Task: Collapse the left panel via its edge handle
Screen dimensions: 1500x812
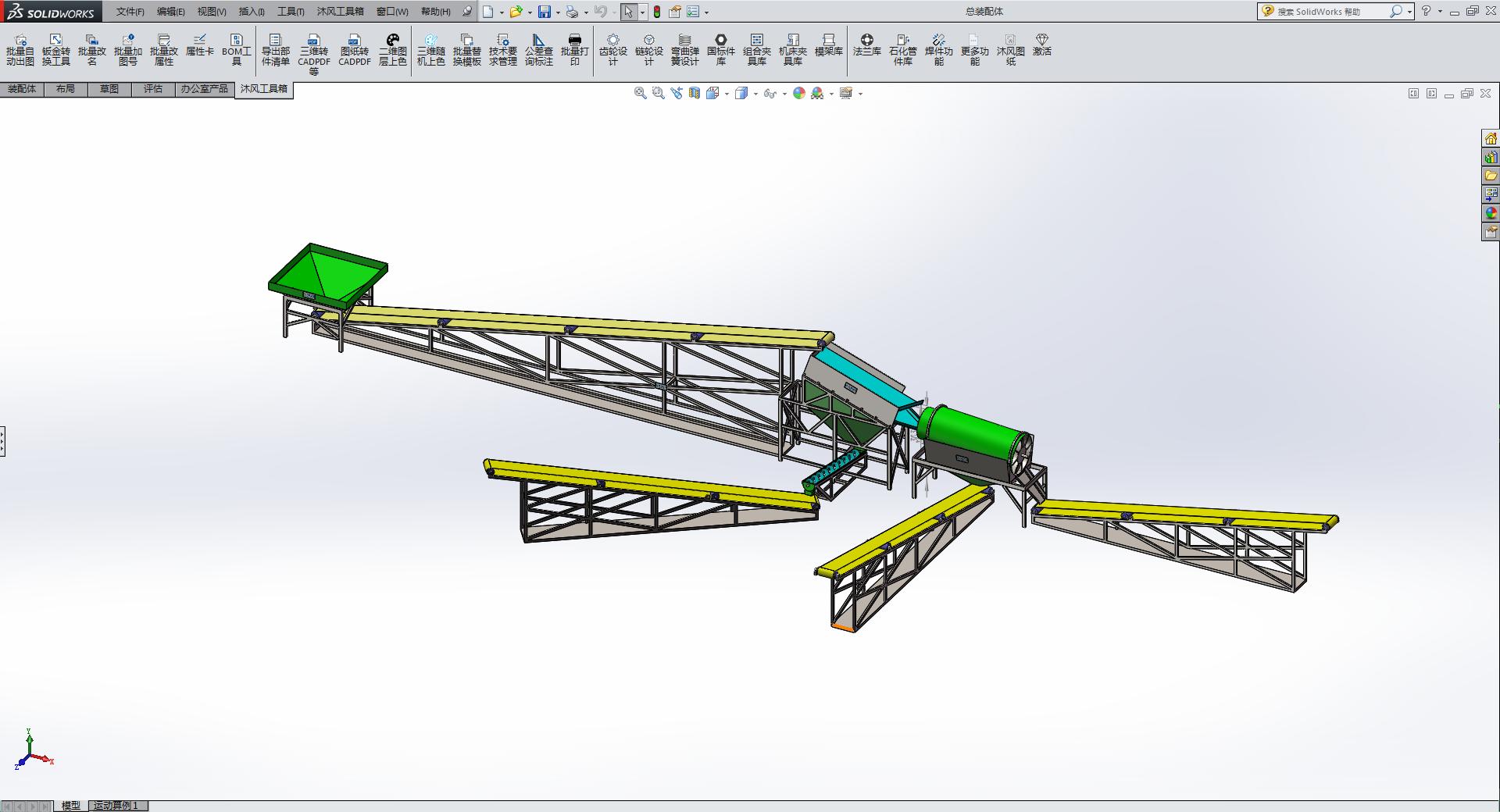Action: (3, 441)
